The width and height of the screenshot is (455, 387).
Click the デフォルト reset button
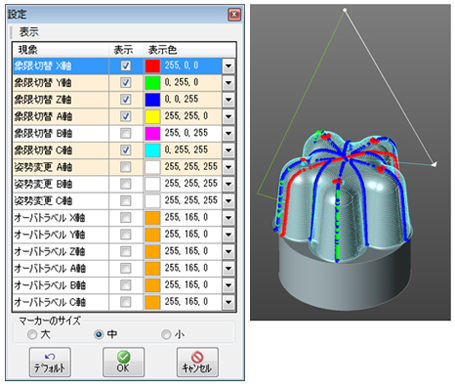tap(50, 362)
